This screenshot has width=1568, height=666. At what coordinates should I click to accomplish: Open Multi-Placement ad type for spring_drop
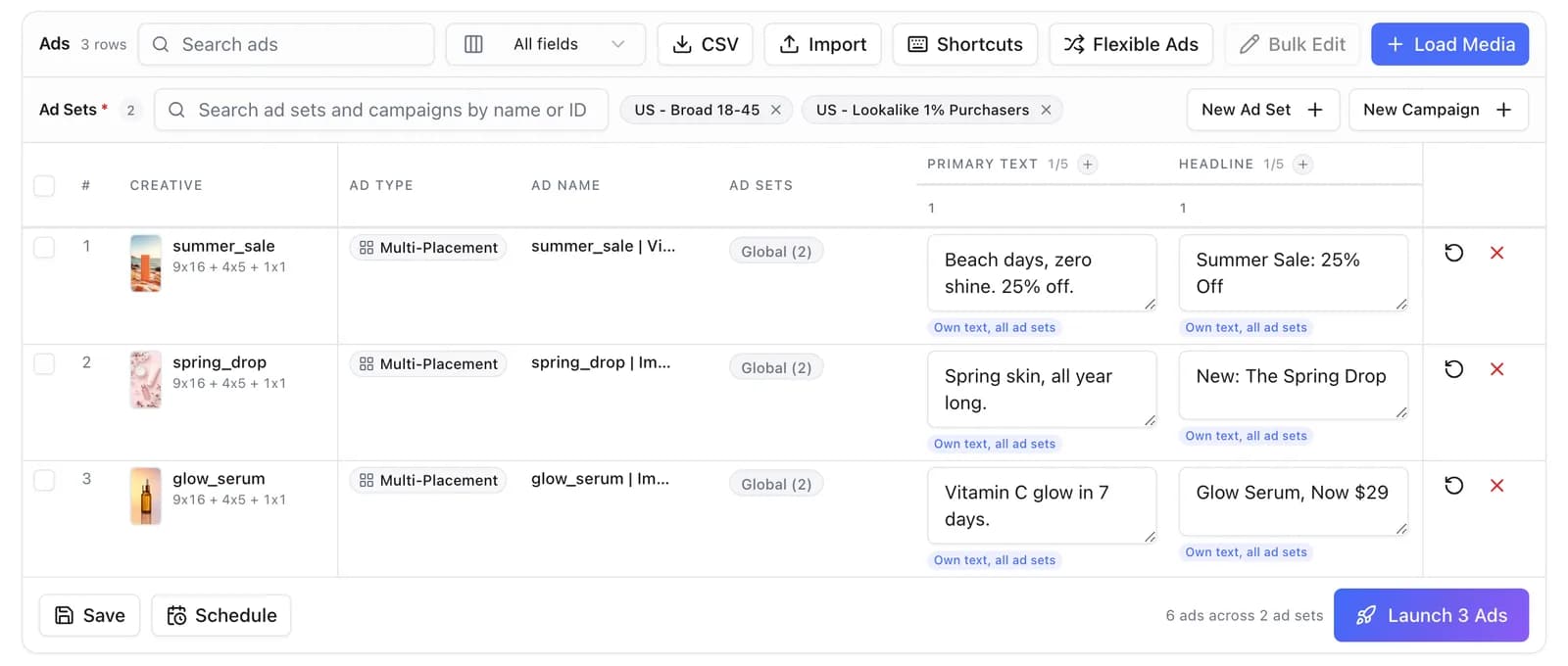coord(428,364)
